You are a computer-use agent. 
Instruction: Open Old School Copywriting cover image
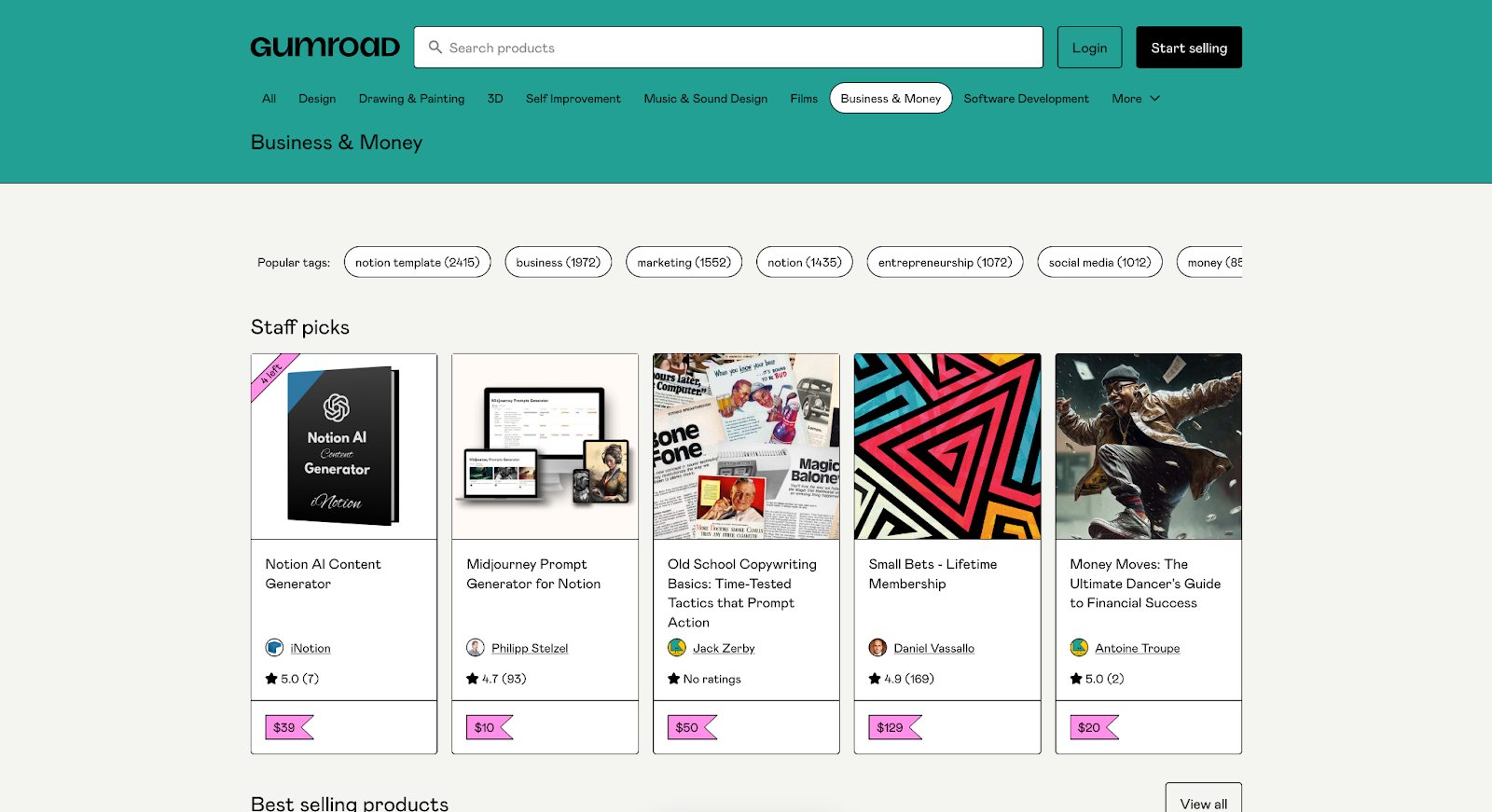point(746,447)
